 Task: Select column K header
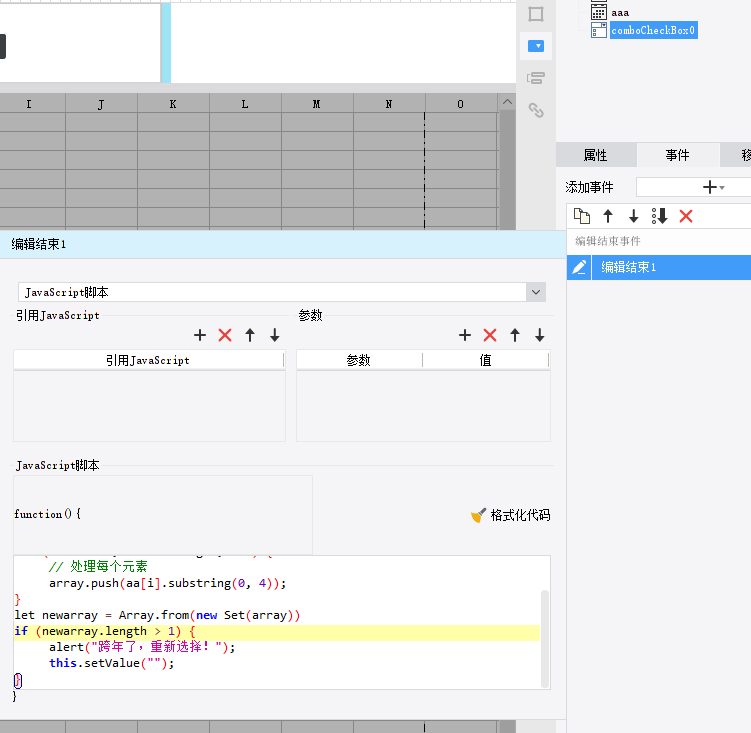[173, 103]
